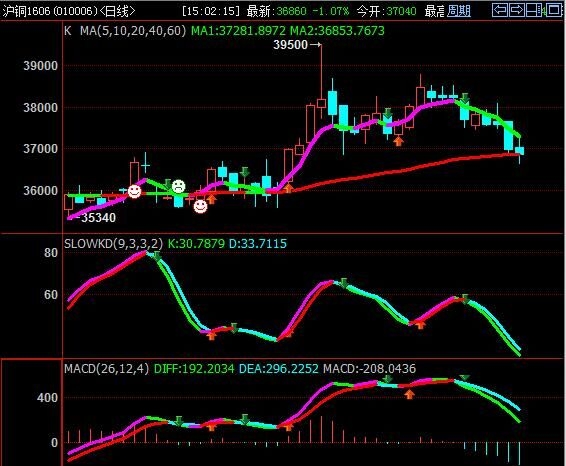Viewport: 566px width, 466px height.
Task: Click the K MA(5,10,20,40,60) indicator label
Action: tap(125, 31)
